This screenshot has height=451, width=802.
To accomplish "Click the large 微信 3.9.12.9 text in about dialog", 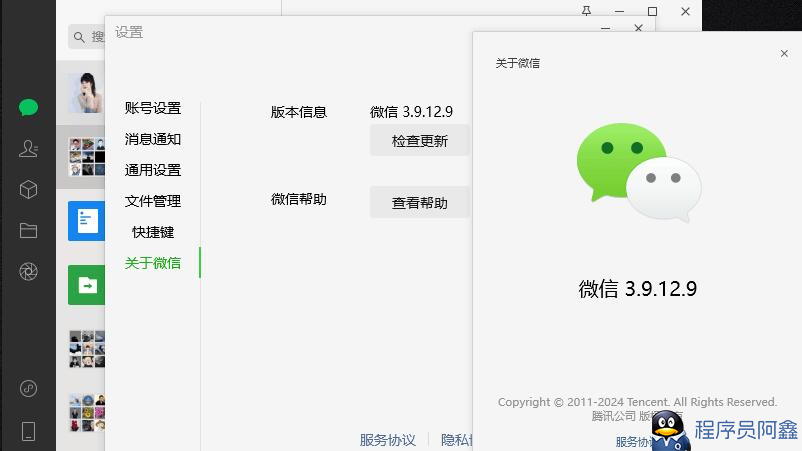I will (638, 289).
